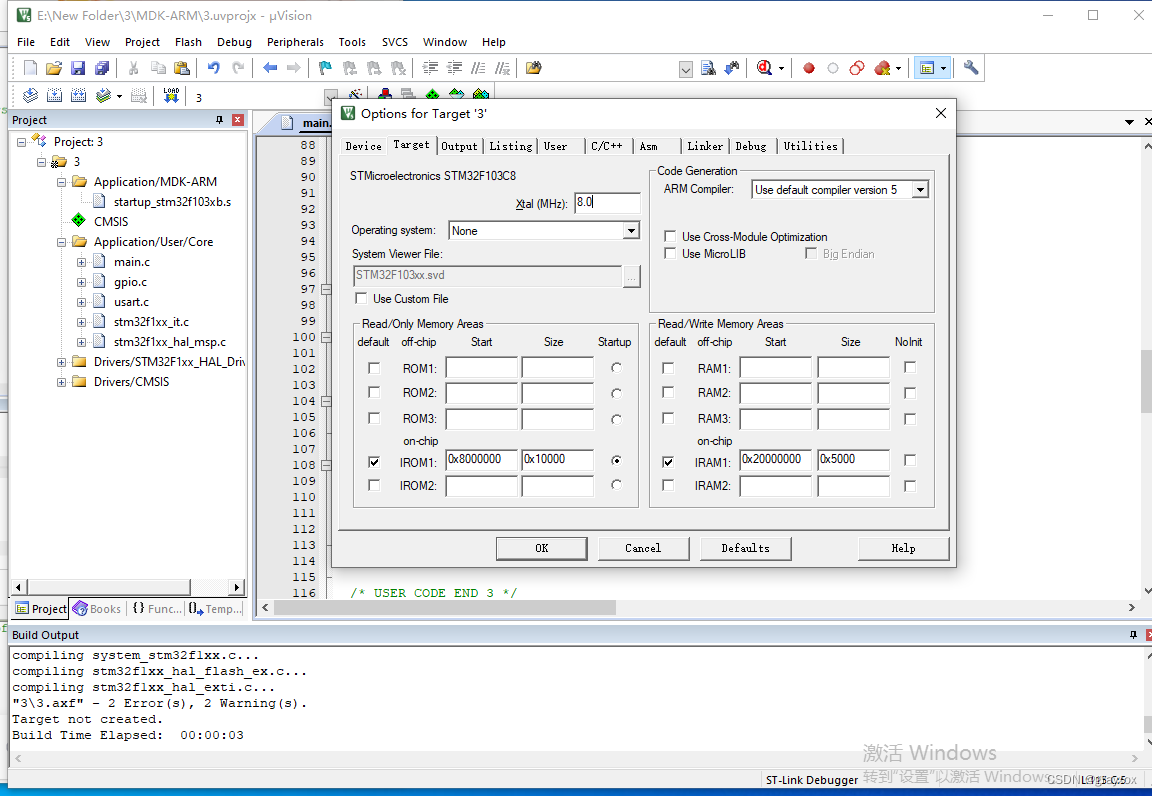Open a file with the folder icon
Viewport: 1152px width, 796px height.
(54, 68)
